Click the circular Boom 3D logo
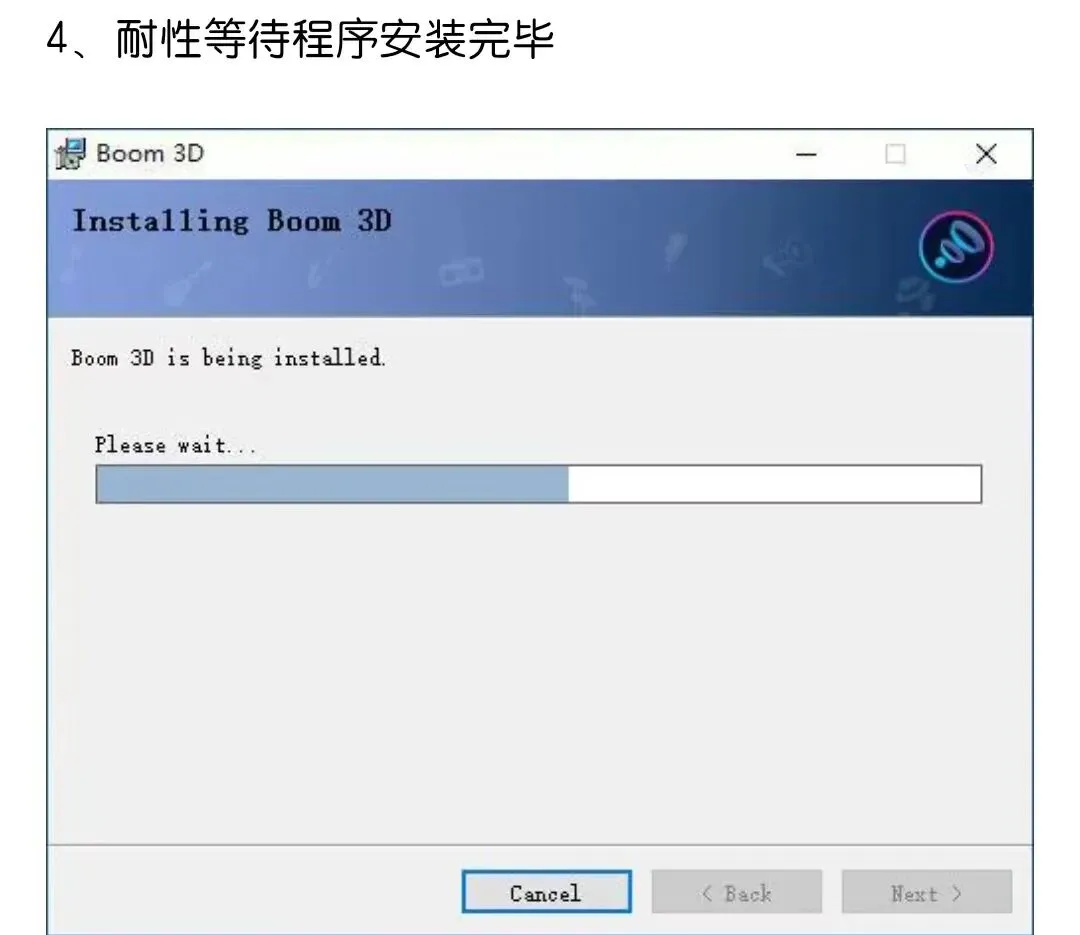The width and height of the screenshot is (1080, 935). 956,247
